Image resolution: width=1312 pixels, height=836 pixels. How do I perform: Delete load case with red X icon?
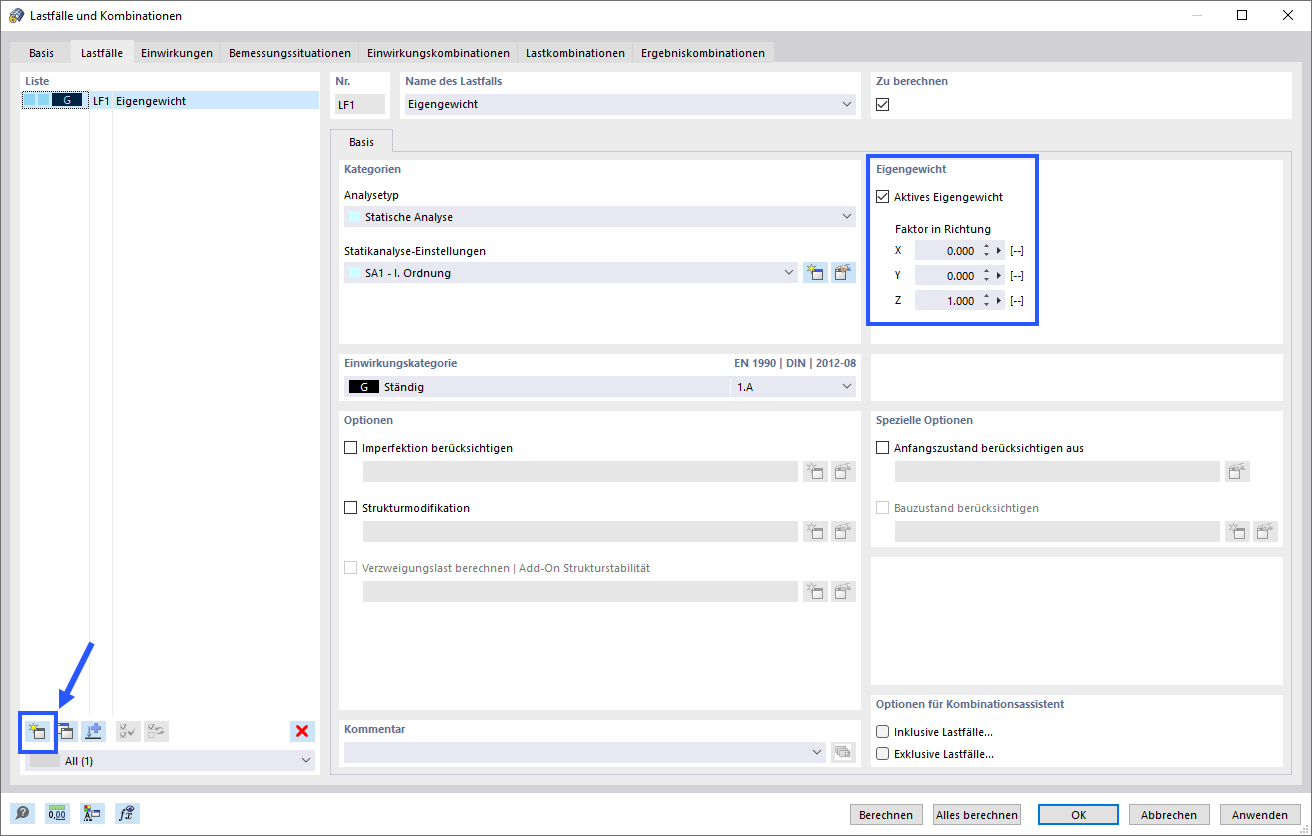click(302, 731)
